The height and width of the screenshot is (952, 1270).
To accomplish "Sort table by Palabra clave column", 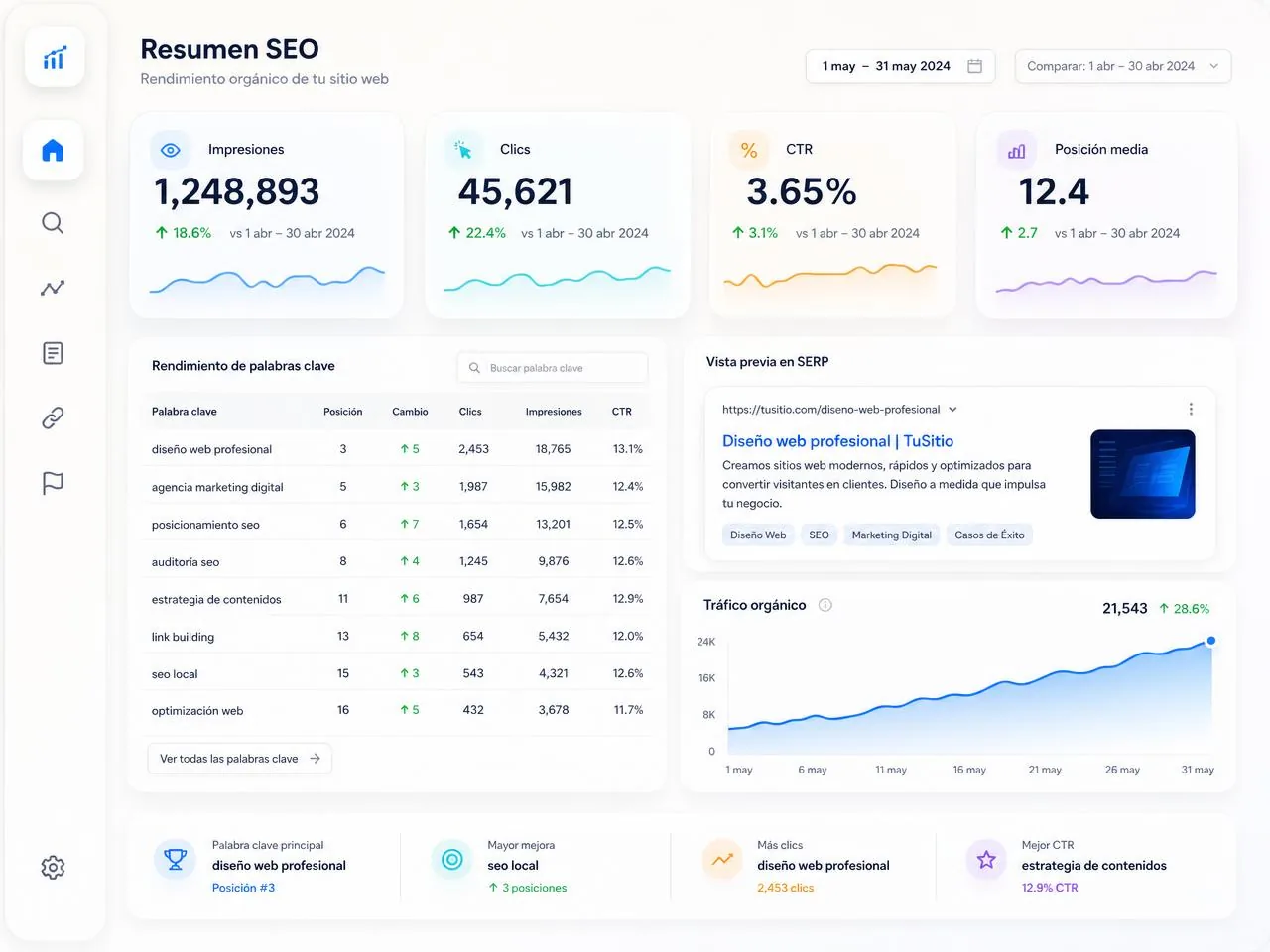I will (x=184, y=412).
